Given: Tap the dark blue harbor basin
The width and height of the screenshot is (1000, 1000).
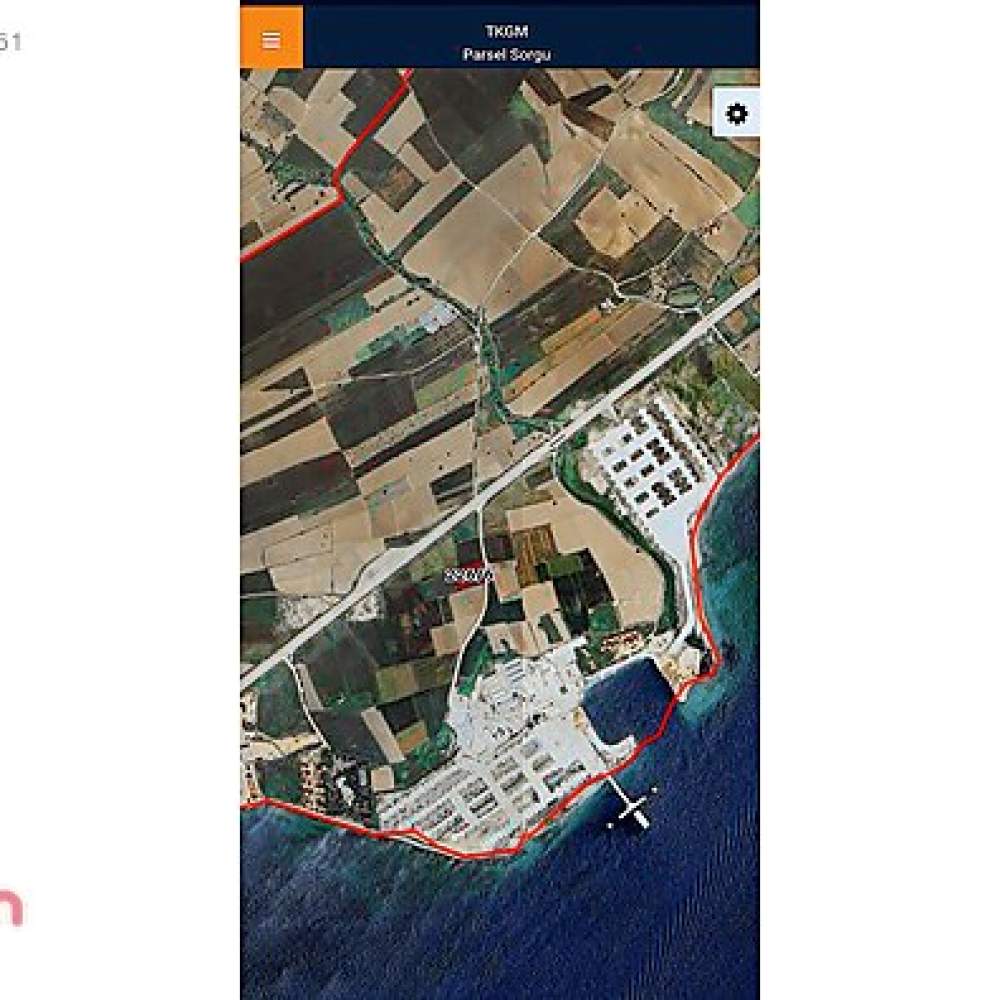Looking at the screenshot, I should click(628, 700).
